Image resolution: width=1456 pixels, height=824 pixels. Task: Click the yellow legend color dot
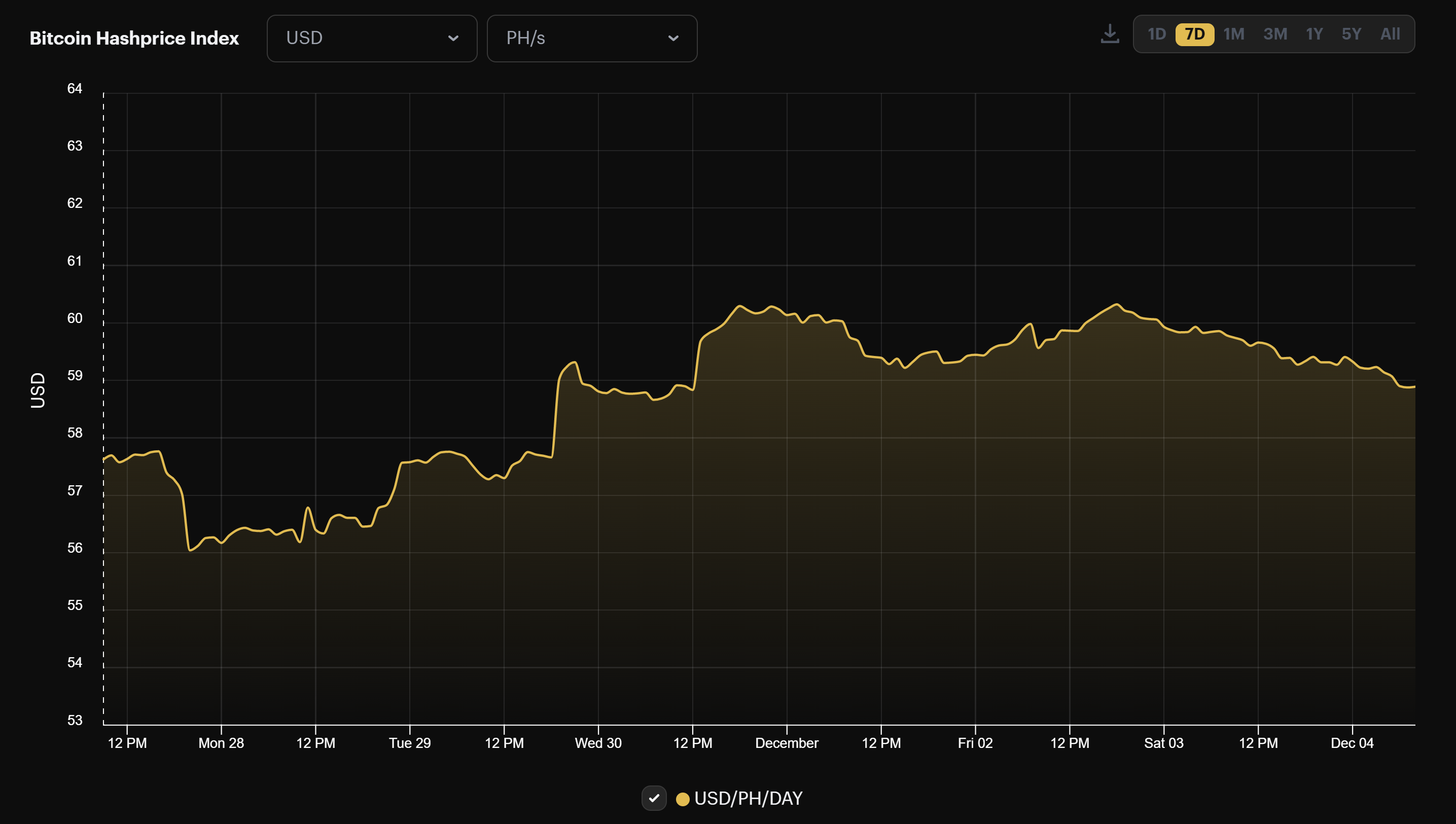click(x=683, y=799)
